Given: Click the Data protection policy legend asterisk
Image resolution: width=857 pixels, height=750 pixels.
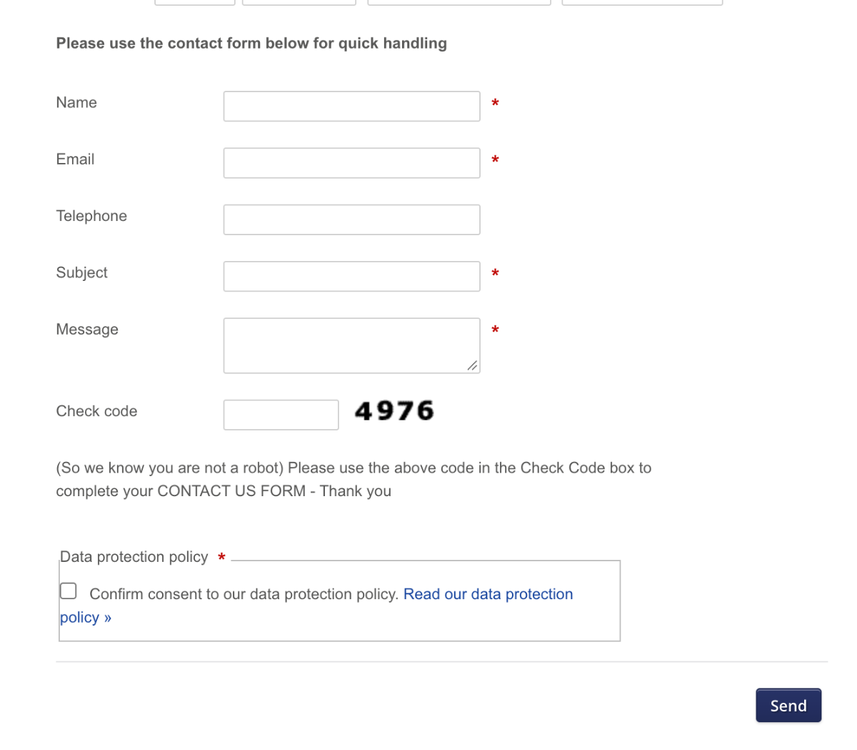Looking at the screenshot, I should pos(221,558).
